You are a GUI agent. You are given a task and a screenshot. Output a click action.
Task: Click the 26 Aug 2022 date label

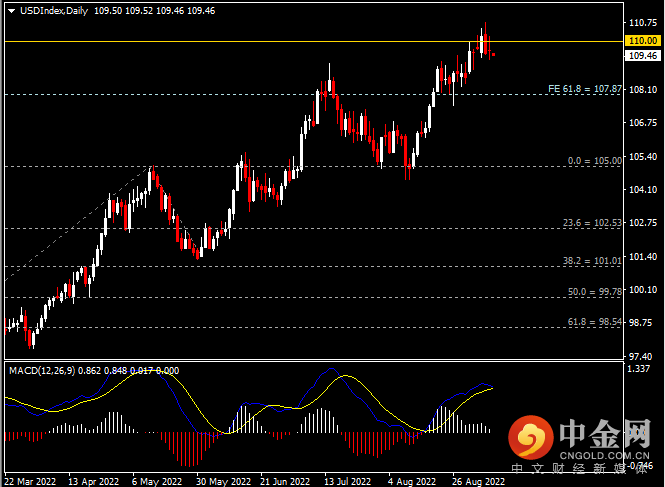click(478, 481)
